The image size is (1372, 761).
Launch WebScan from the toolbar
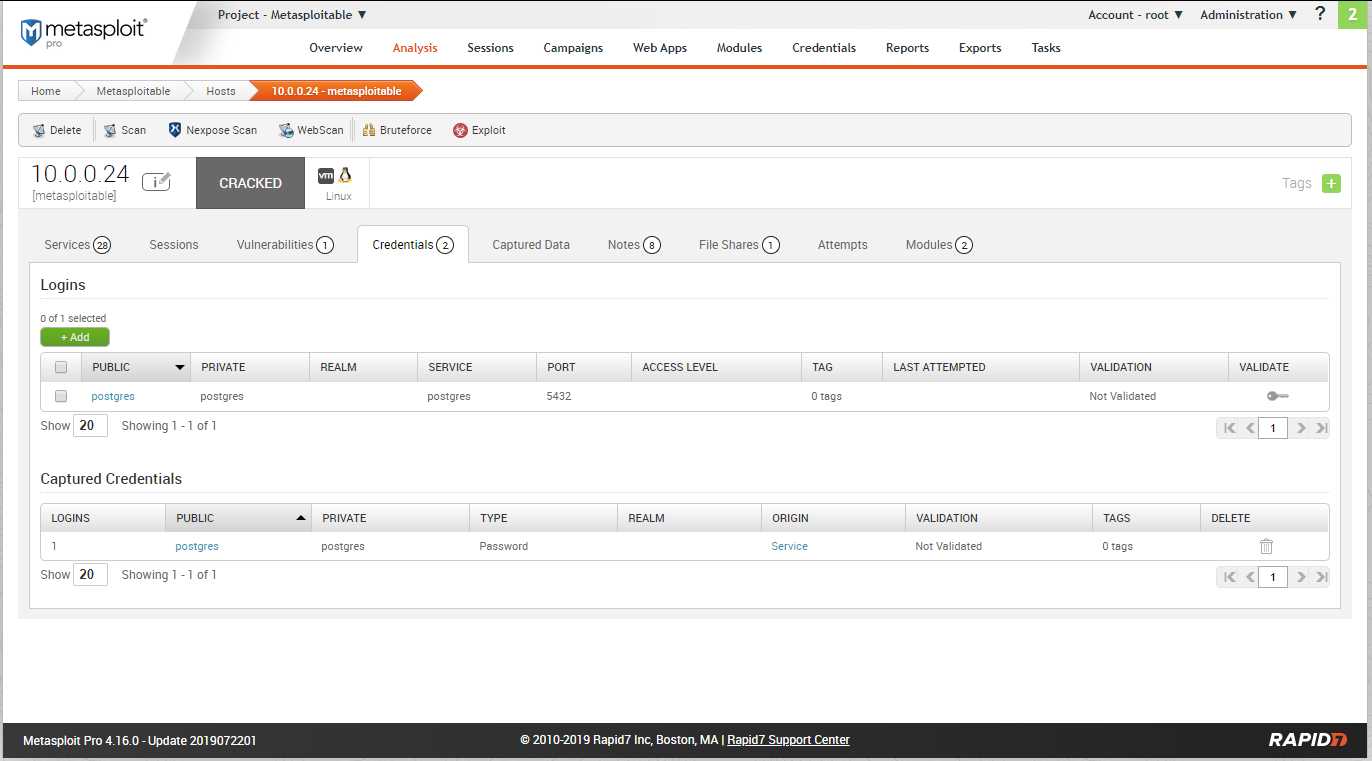tap(311, 130)
